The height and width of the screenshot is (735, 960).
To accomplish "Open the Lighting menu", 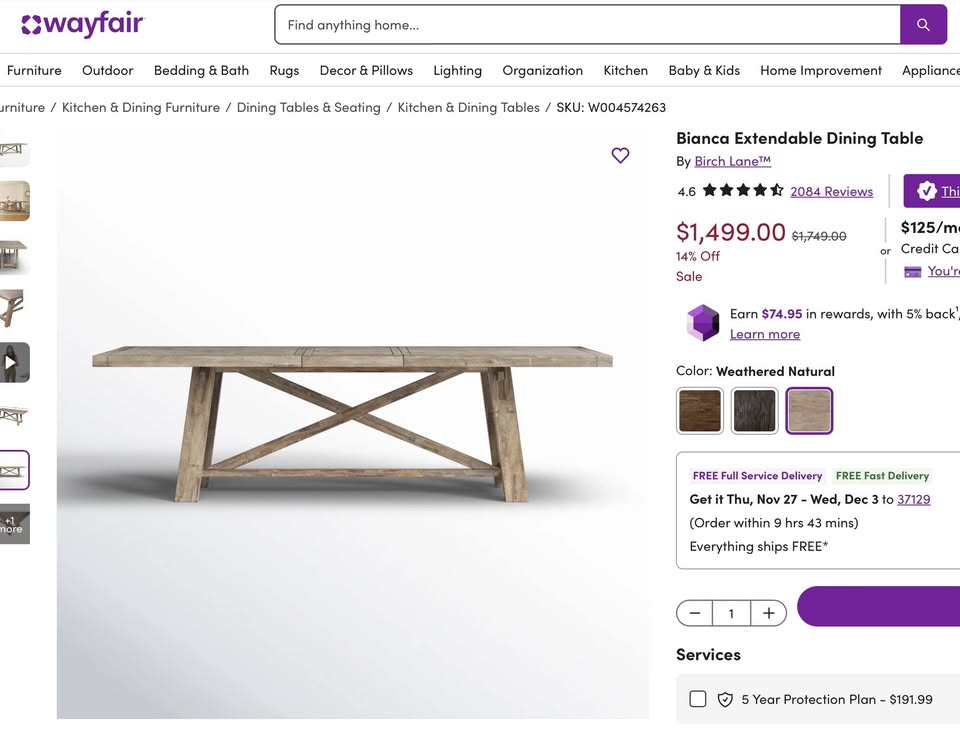I will coord(457,70).
